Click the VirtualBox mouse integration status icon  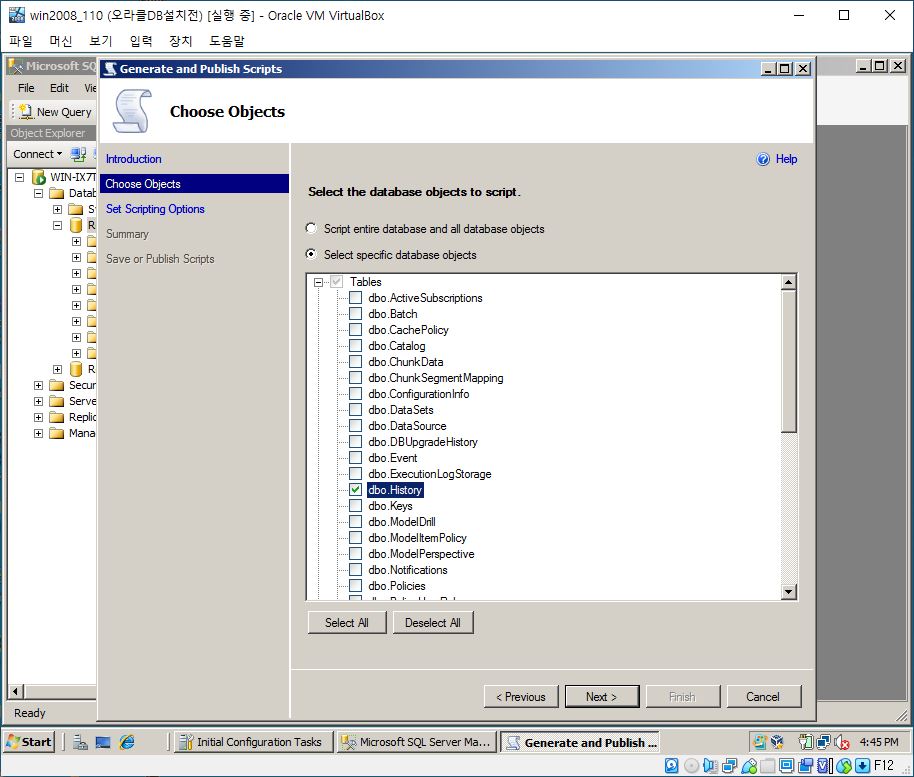(843, 765)
